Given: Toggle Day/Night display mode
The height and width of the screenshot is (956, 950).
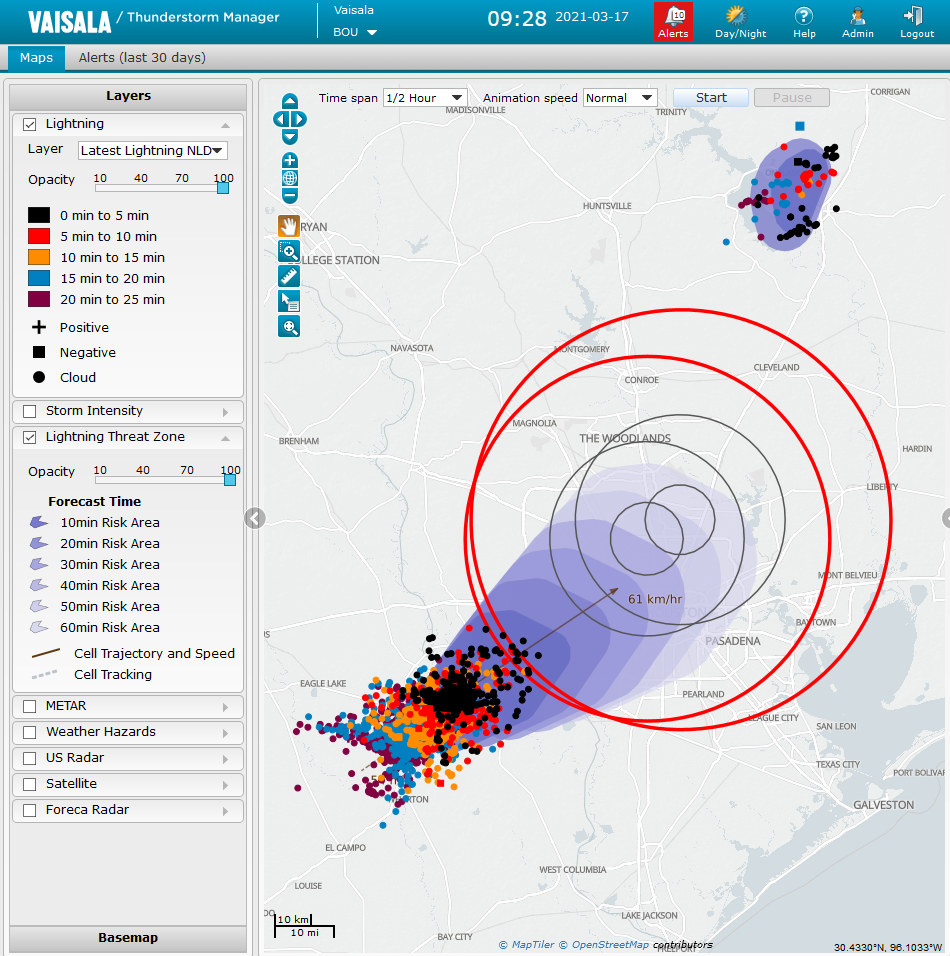Looking at the screenshot, I should [x=740, y=21].
